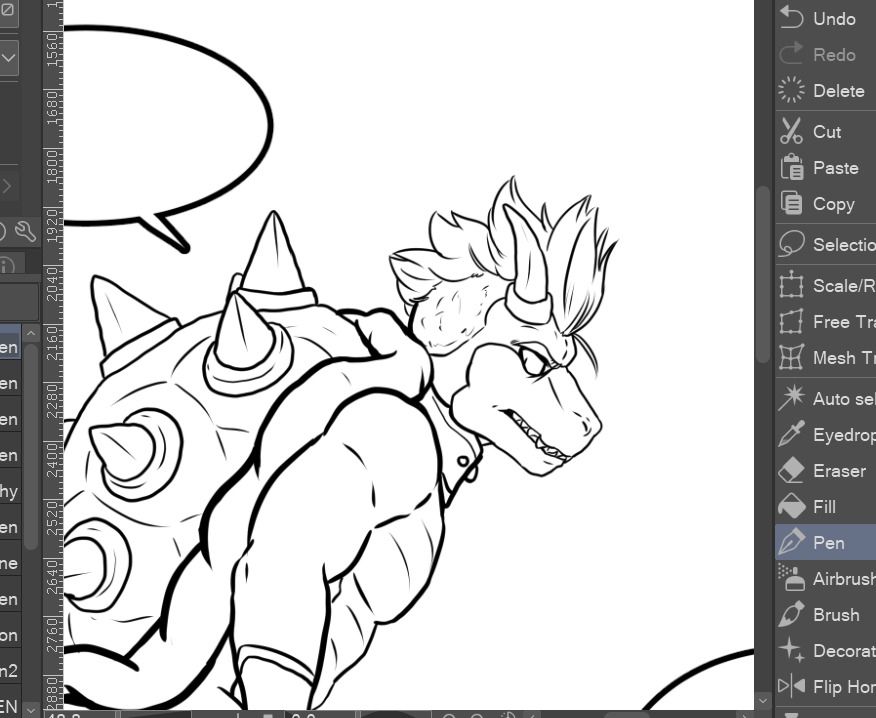This screenshot has width=876, height=718.
Task: Click the sub tool list scrollbar thumb
Action: pos(31,447)
